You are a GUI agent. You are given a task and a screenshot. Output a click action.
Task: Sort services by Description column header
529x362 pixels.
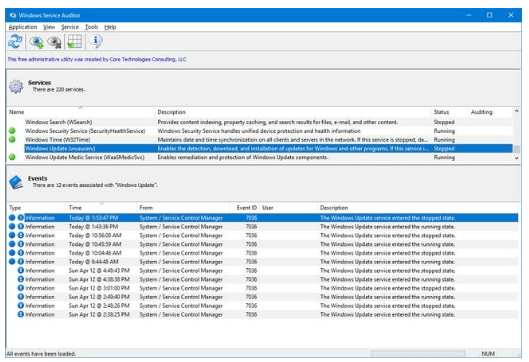pyautogui.click(x=293, y=112)
